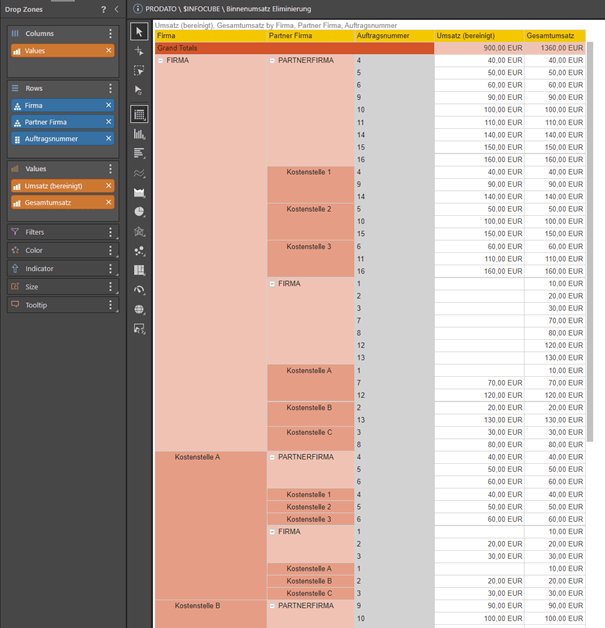Image resolution: width=605 pixels, height=628 pixels.
Task: Switch to the column chart visualization
Action: [139, 133]
